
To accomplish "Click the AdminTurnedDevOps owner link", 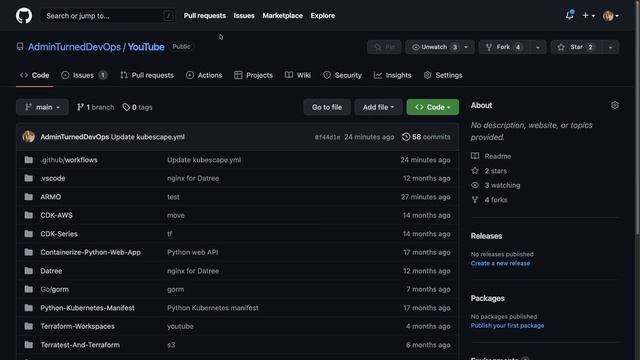I will [74, 47].
